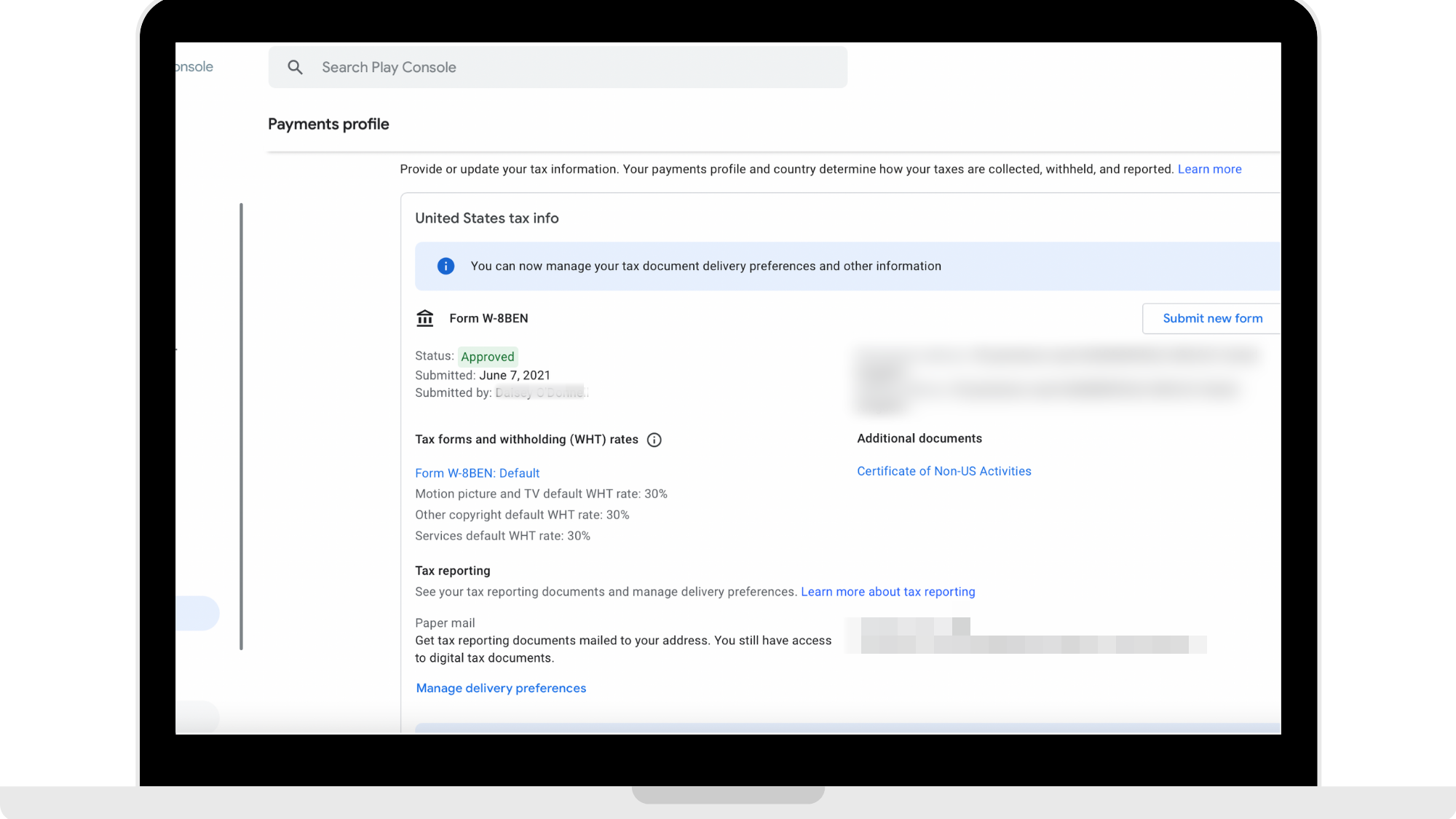Click the green Approved status badge
1456x819 pixels.
[487, 357]
